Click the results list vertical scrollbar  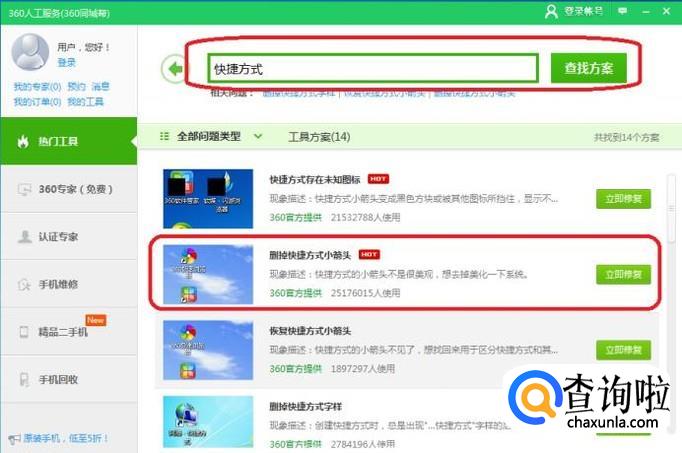tap(672, 208)
